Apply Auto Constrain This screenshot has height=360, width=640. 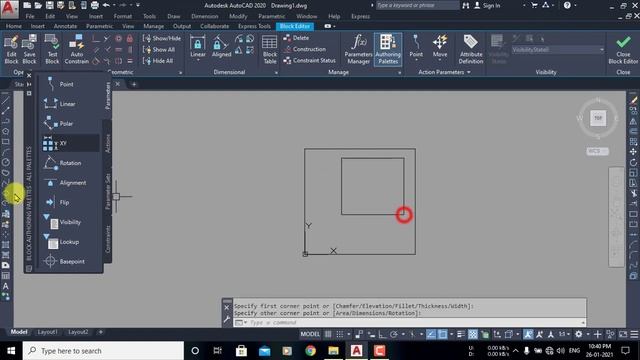coord(76,49)
